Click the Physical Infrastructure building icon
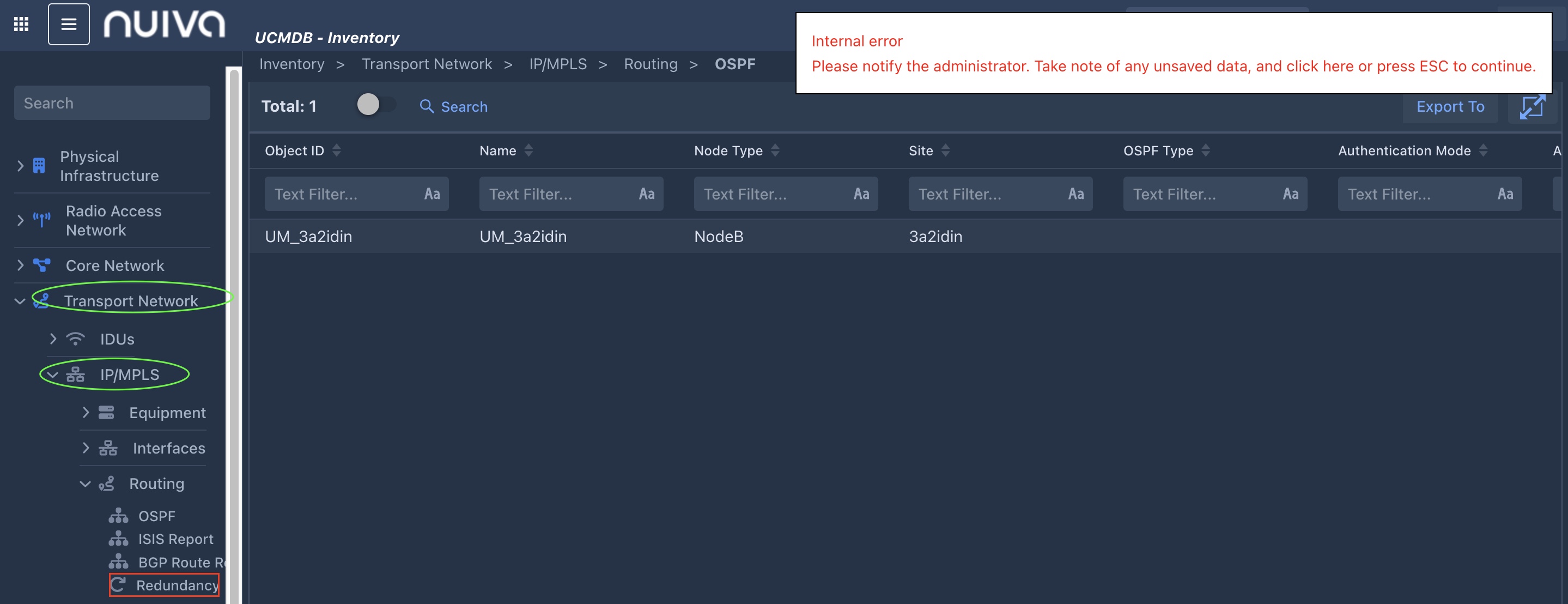 [39, 166]
